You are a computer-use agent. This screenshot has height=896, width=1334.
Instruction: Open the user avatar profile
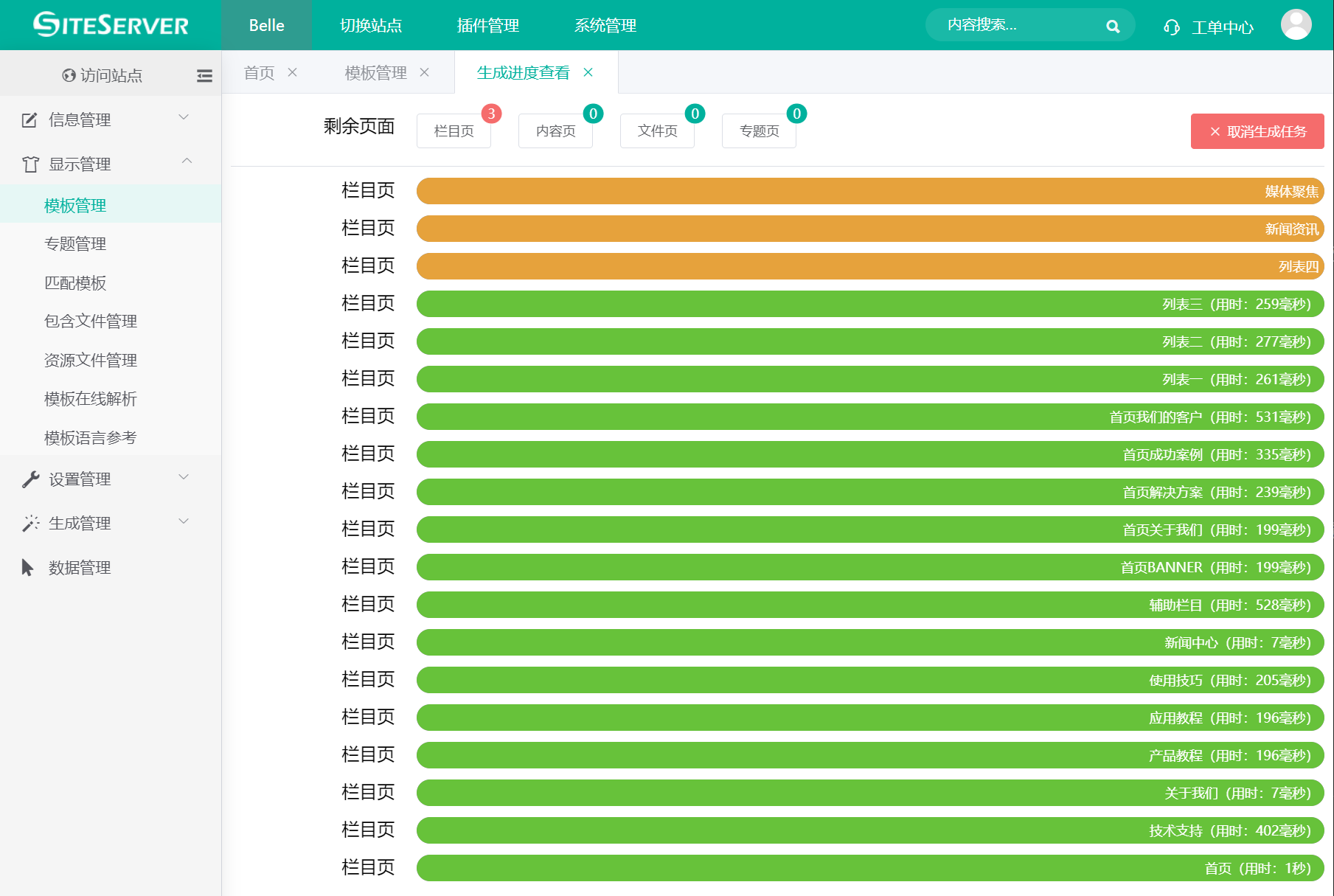coord(1296,25)
